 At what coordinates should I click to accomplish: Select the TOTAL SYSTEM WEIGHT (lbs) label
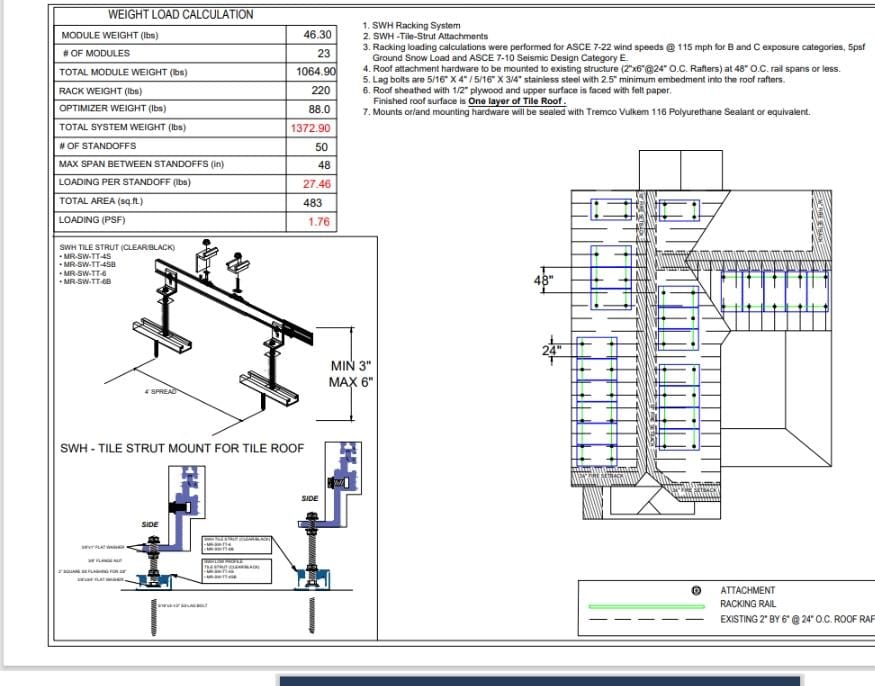tap(122, 127)
